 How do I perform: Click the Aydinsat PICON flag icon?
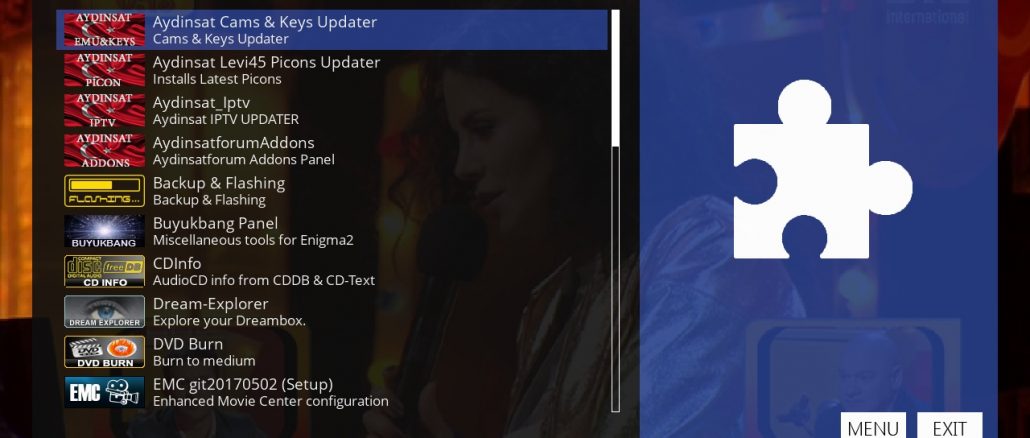click(104, 70)
